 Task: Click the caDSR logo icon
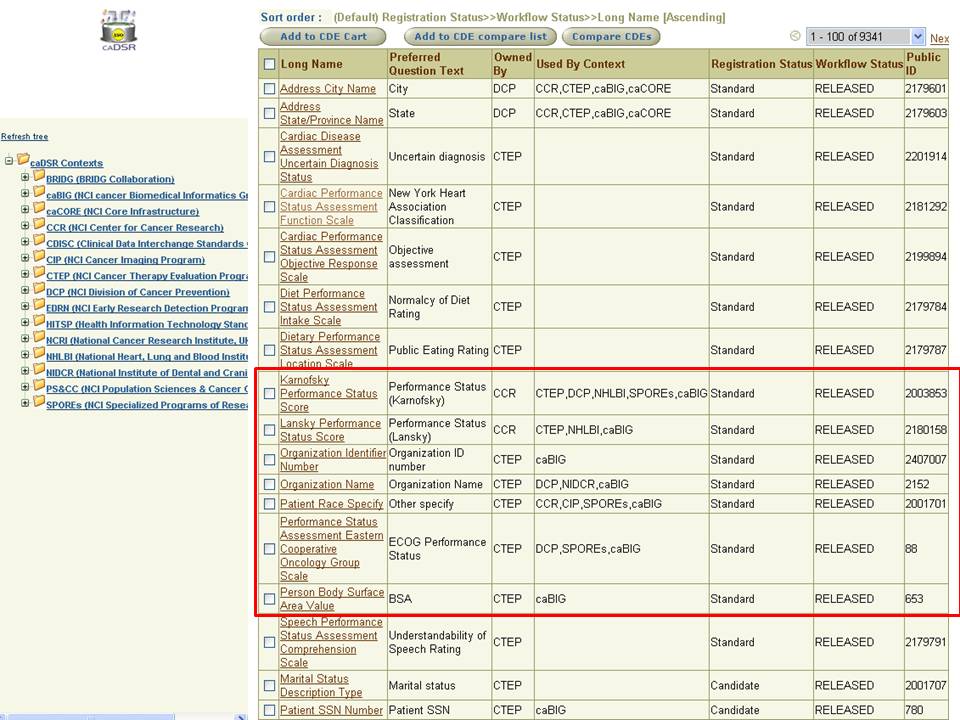coord(118,30)
